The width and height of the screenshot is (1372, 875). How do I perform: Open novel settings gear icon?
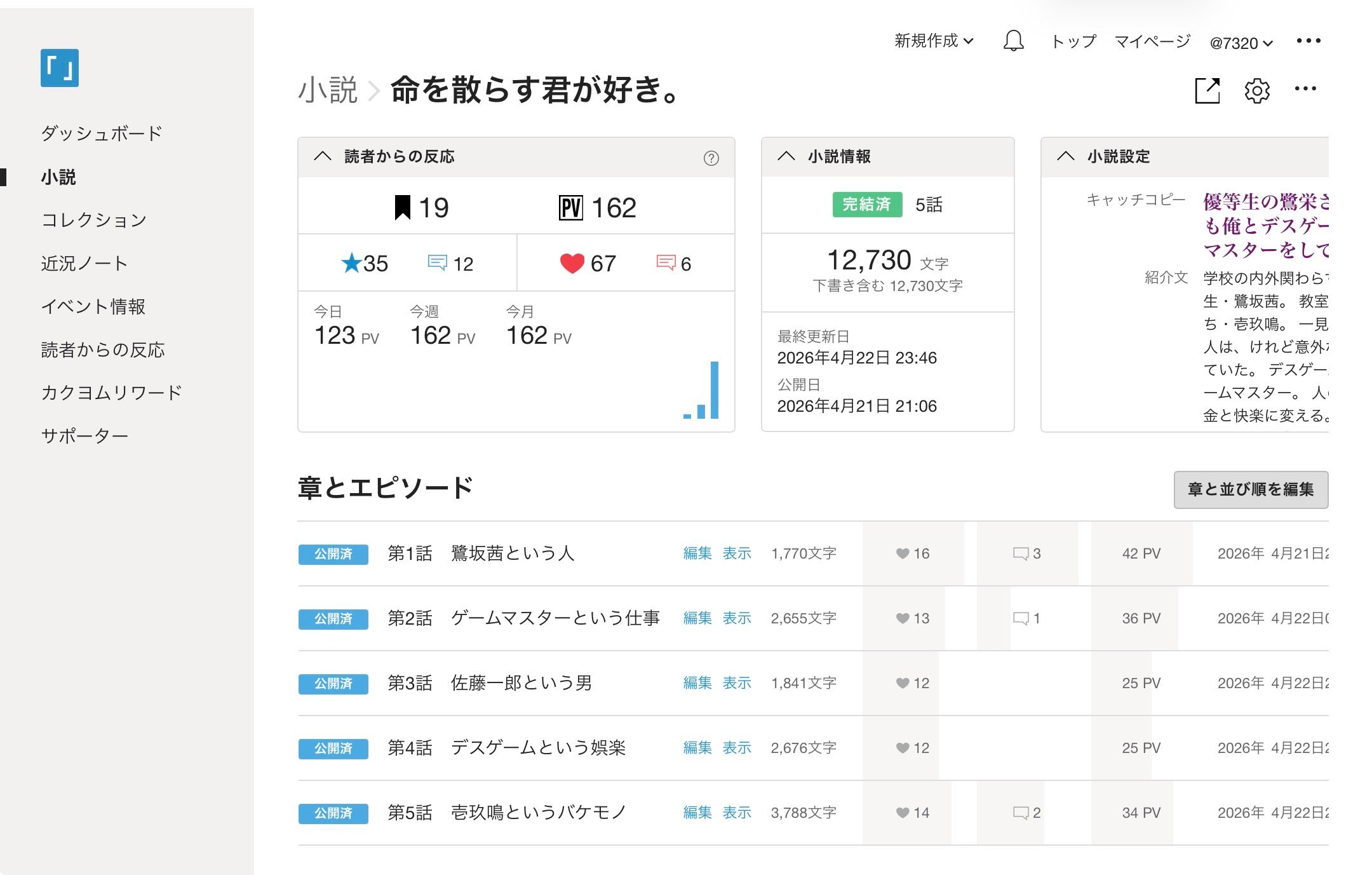1256,91
